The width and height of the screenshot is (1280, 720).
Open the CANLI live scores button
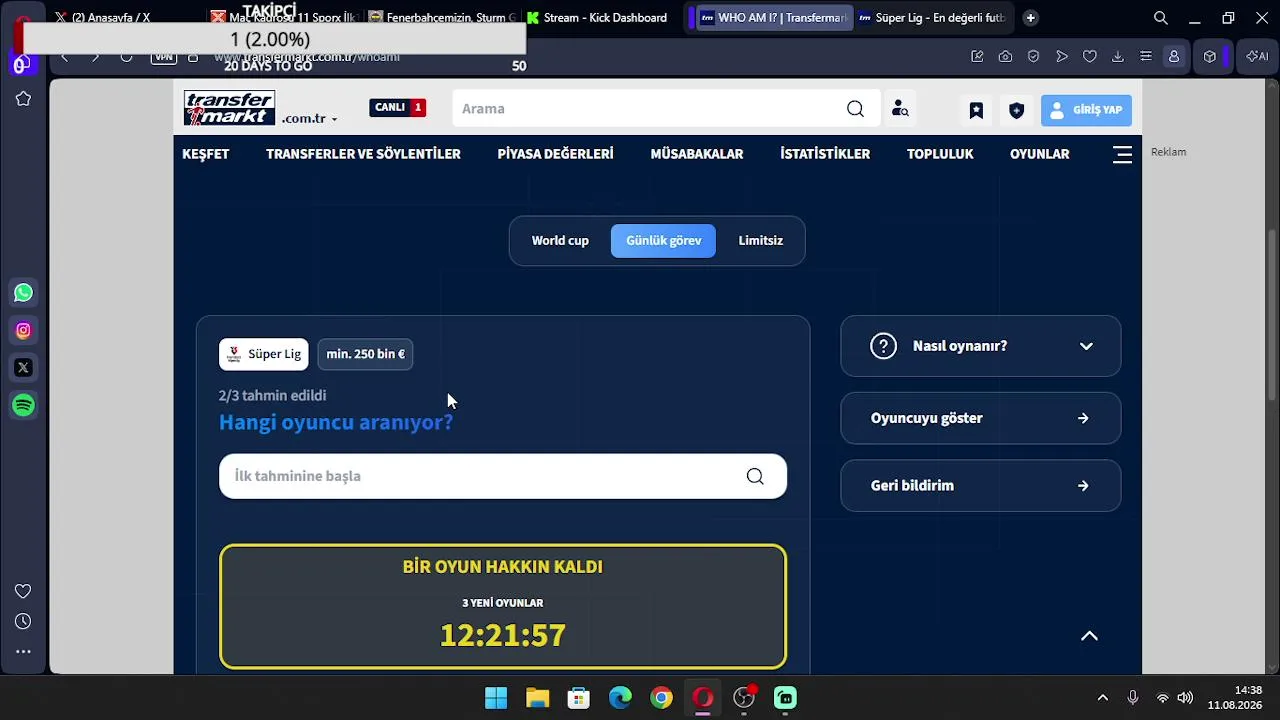point(398,107)
